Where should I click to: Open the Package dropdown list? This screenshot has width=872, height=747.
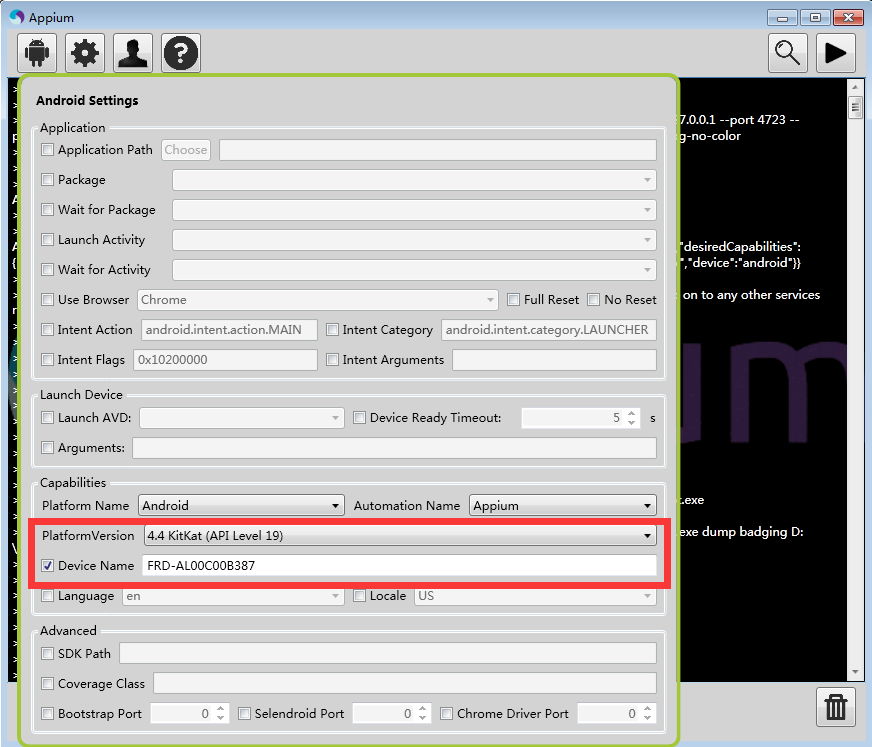[414, 180]
